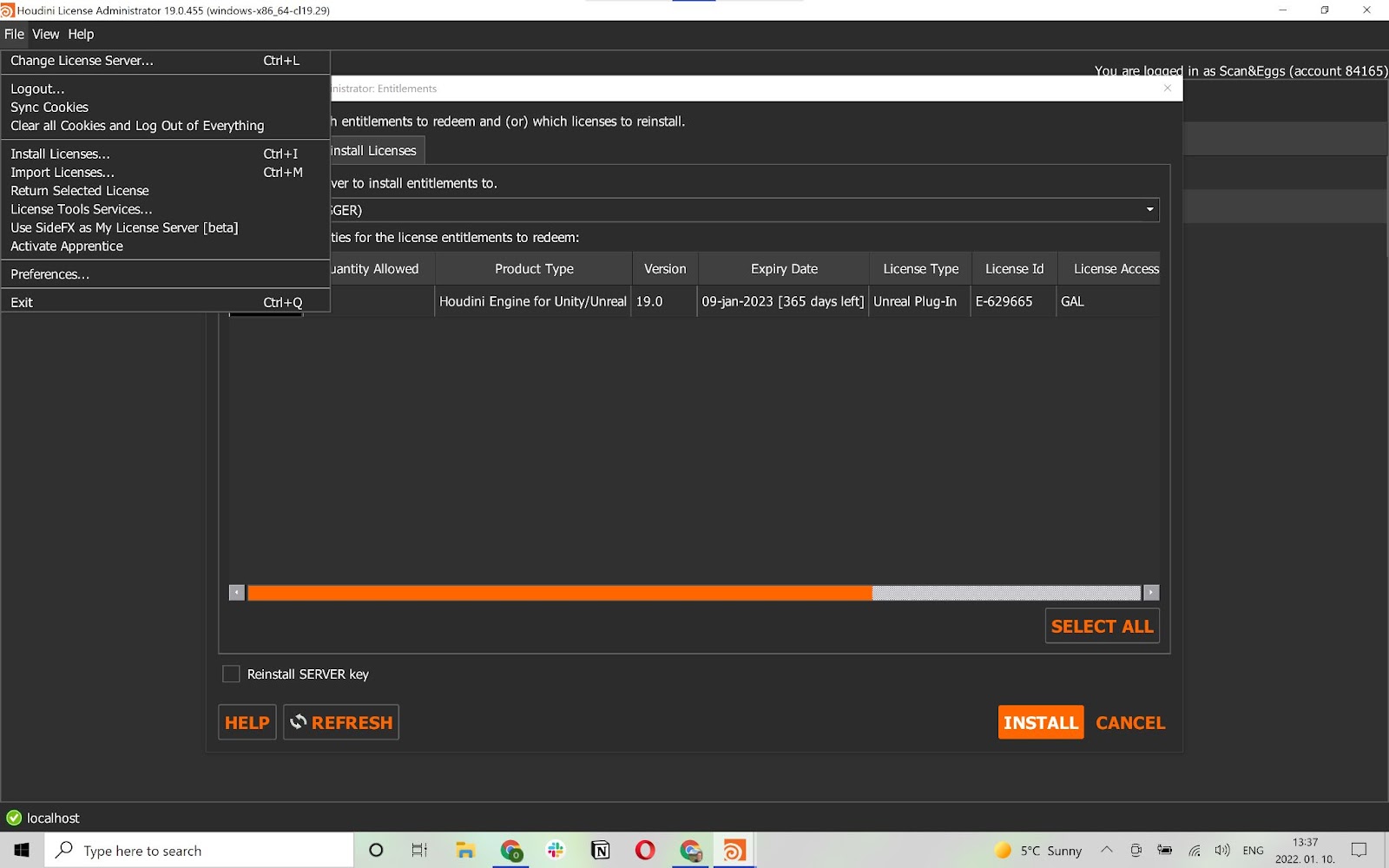
Task: Choose Activate Apprentice
Action: tap(165, 247)
